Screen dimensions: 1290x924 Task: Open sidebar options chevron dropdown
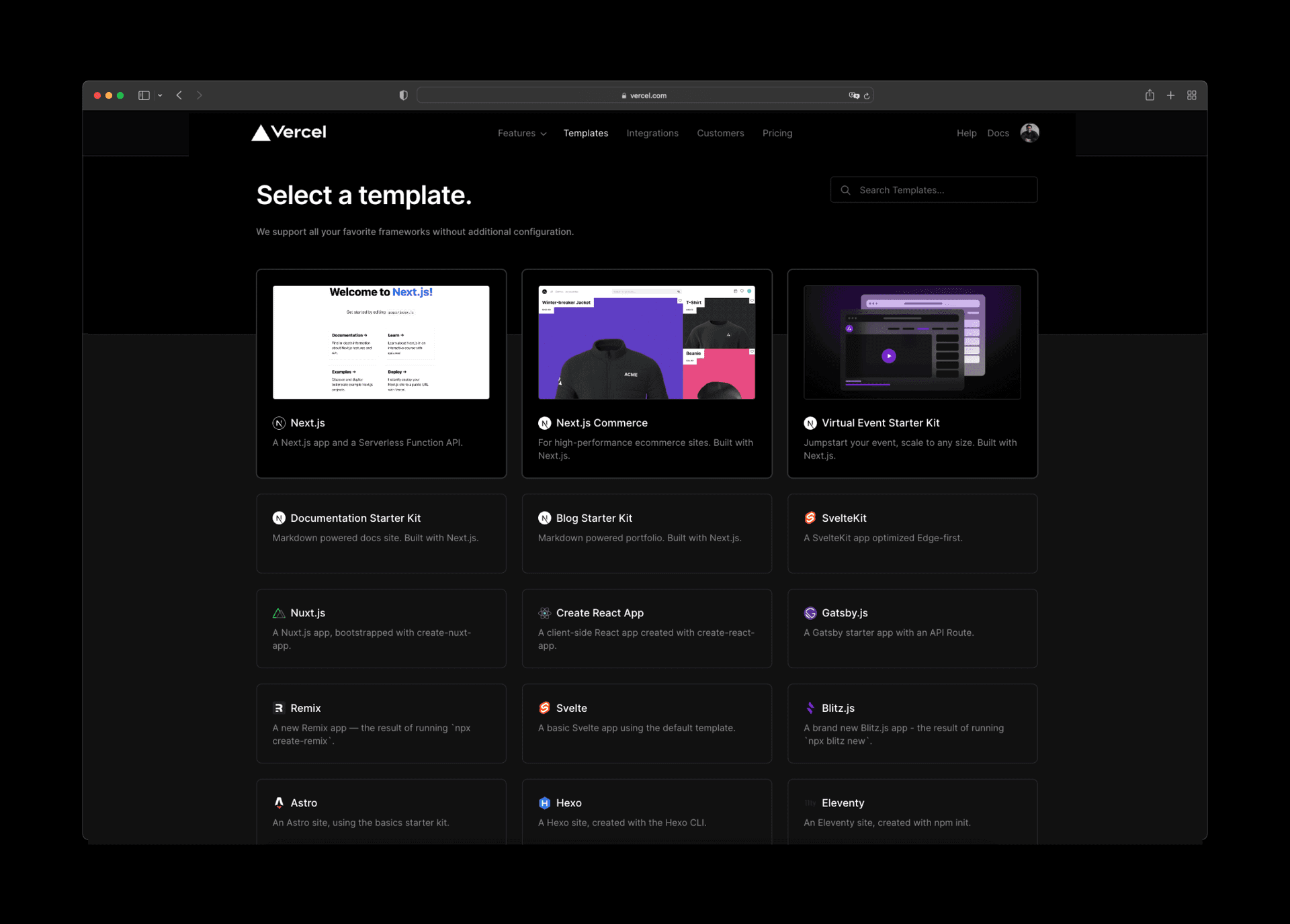tap(160, 95)
